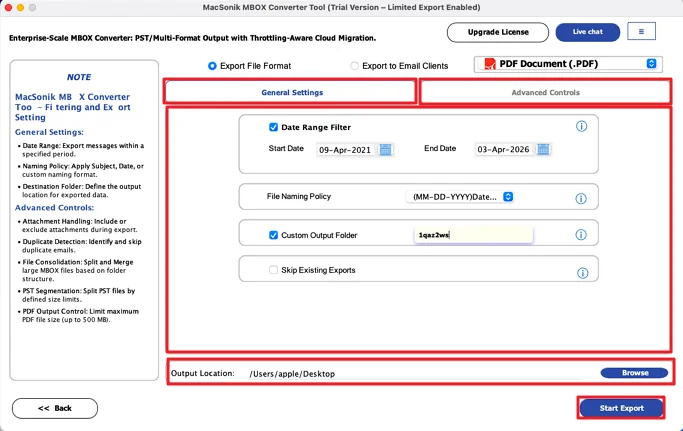Click the Duplicate Detection note bullet
Screen dimensions: 683x431
[x=82, y=246]
